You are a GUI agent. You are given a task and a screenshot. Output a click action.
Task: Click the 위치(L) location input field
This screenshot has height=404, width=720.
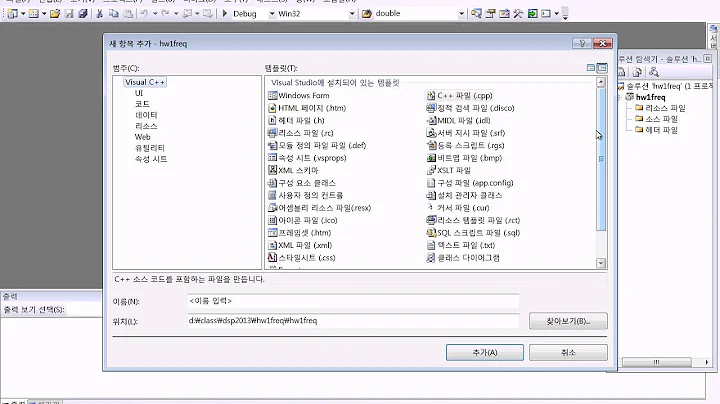[353, 321]
